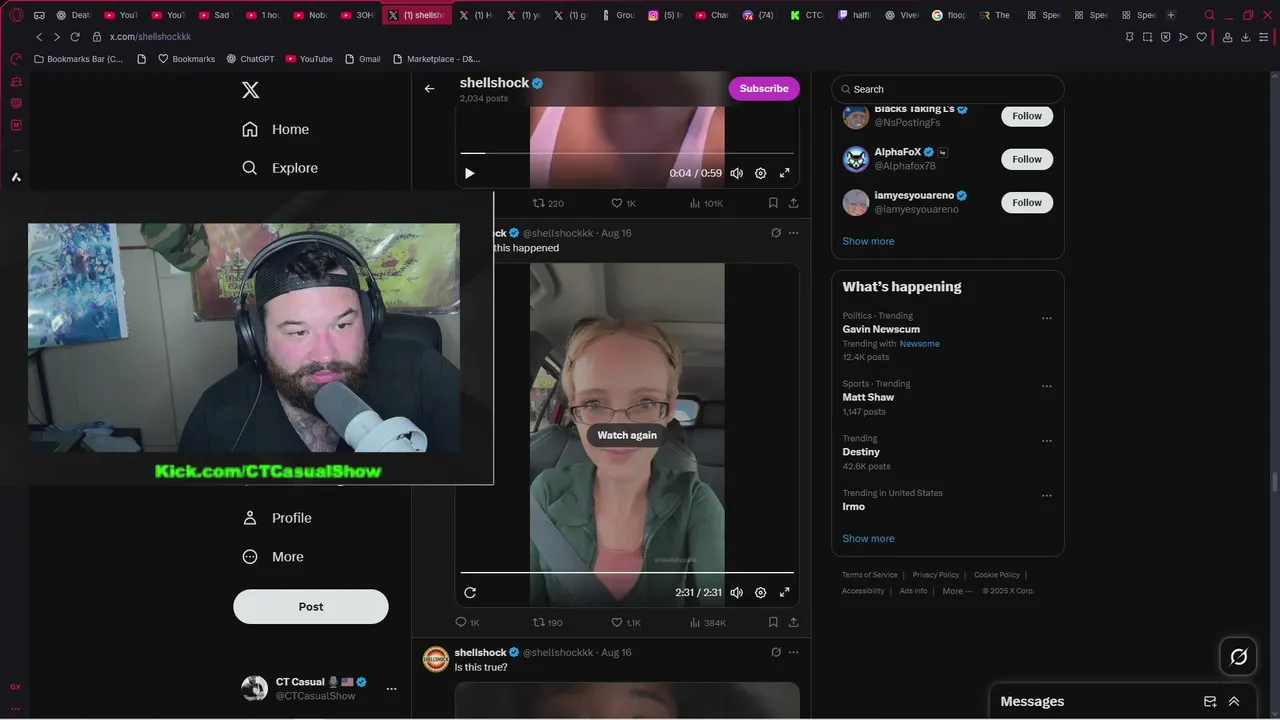Viewport: 1280px width, 720px height.
Task: Follow AlphaFoX
Action: tap(1027, 159)
